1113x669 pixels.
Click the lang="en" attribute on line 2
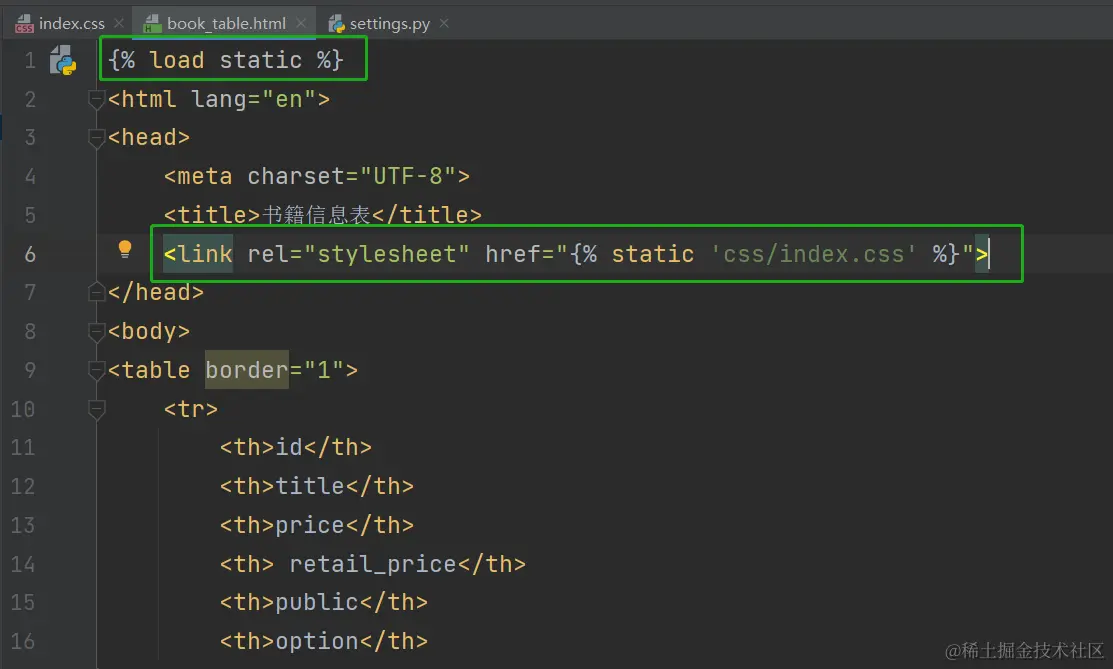pos(253,99)
